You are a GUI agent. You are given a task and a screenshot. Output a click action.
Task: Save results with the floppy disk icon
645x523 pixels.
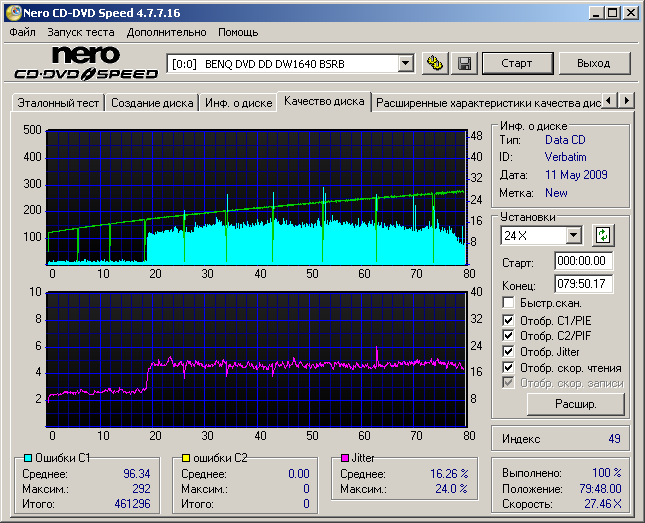pyautogui.click(x=464, y=63)
